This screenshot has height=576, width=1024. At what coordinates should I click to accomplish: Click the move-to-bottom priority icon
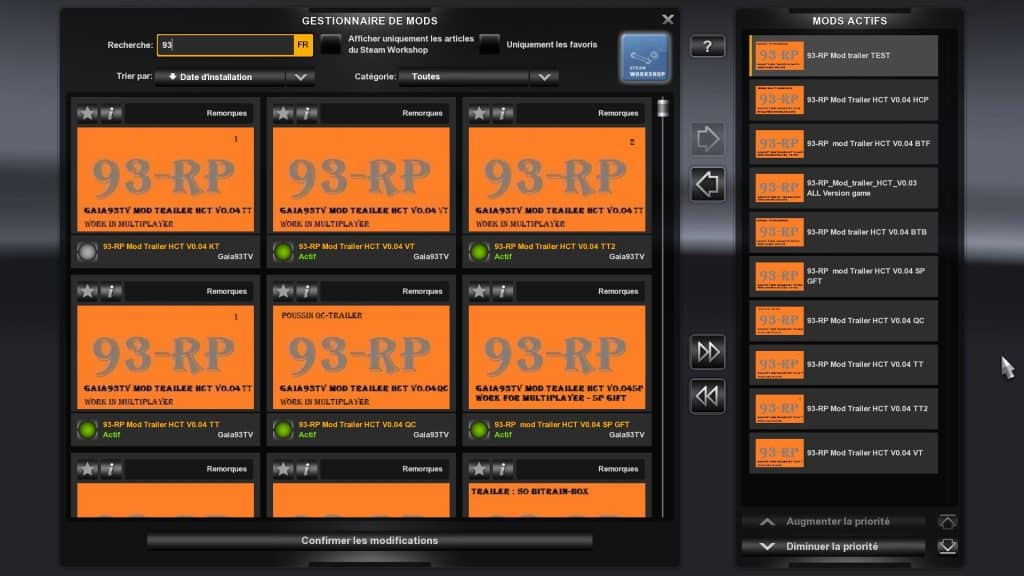point(948,546)
